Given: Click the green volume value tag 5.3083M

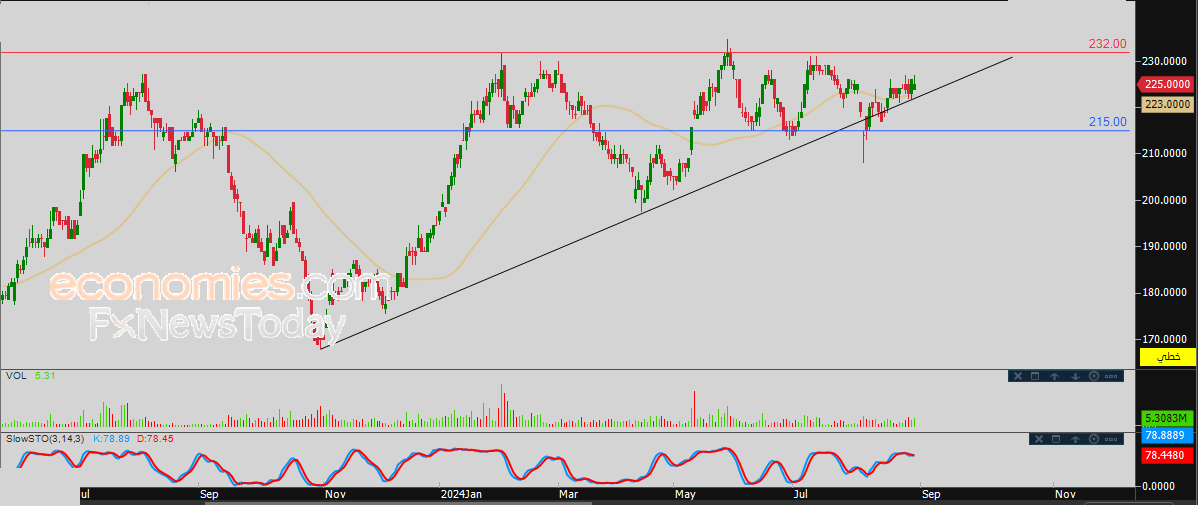Looking at the screenshot, I should [1167, 418].
